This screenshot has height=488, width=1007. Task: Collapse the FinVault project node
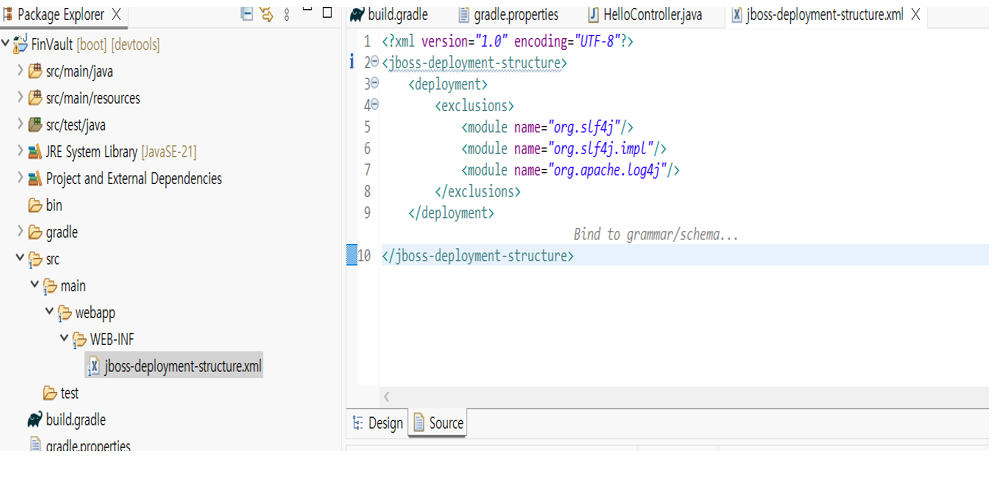(x=6, y=44)
